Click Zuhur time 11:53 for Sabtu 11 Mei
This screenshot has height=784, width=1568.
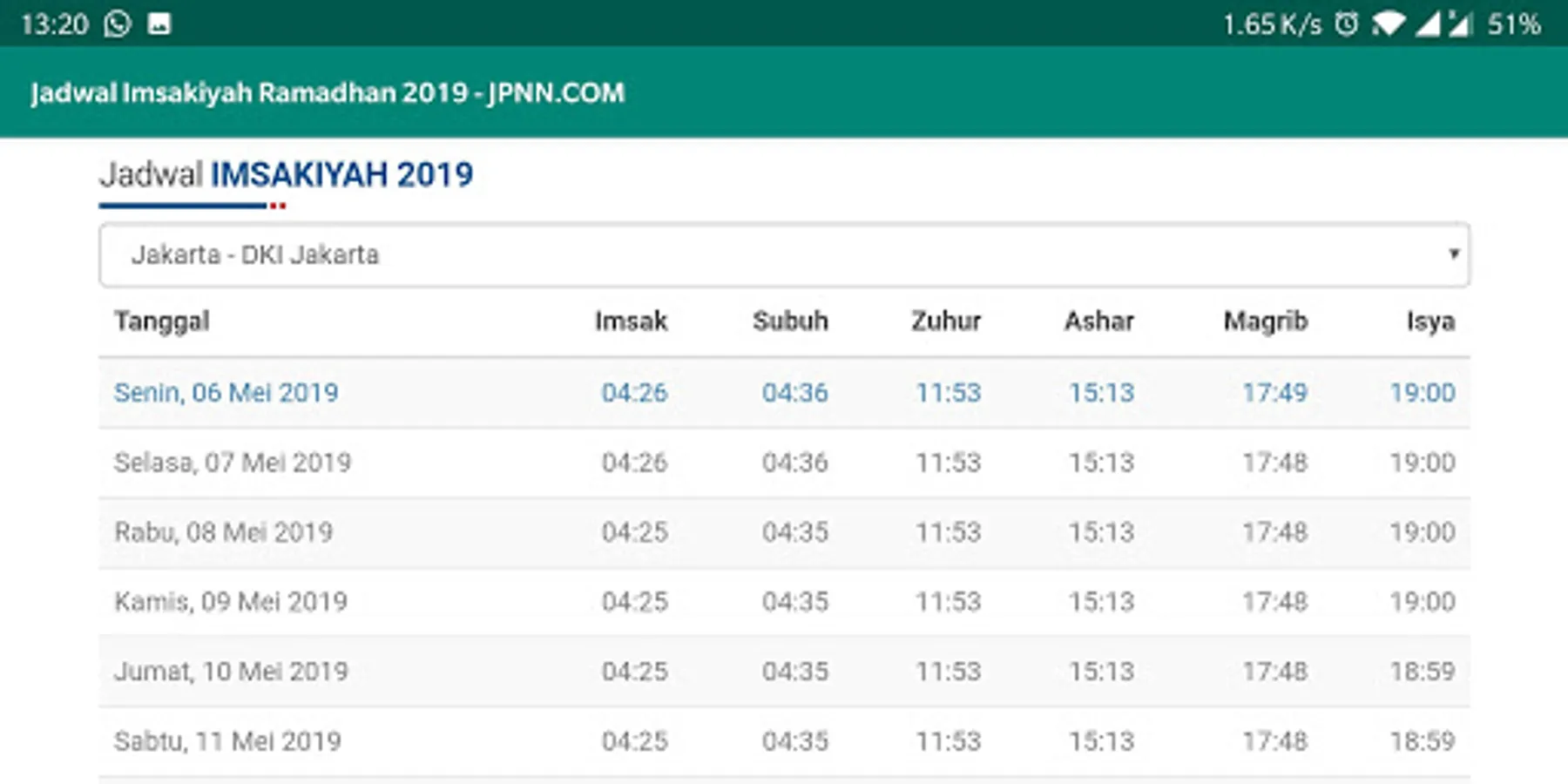[x=948, y=741]
